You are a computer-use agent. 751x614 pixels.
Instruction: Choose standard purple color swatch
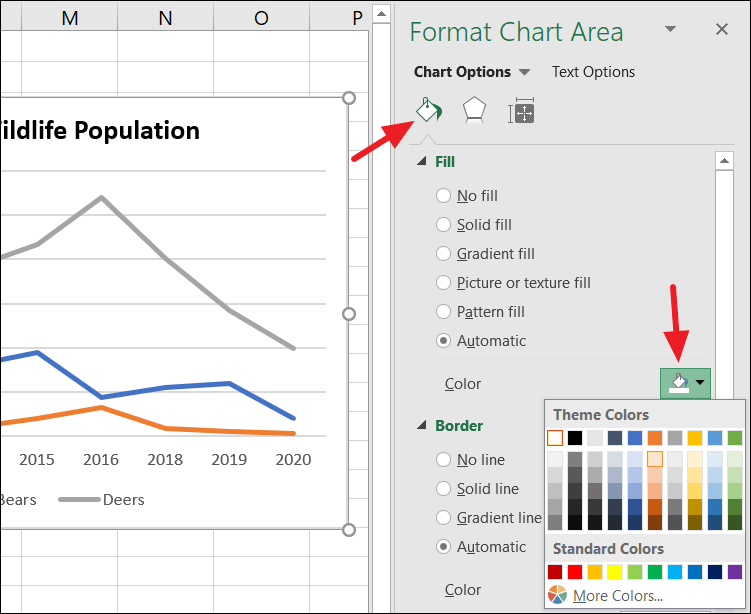tap(735, 571)
